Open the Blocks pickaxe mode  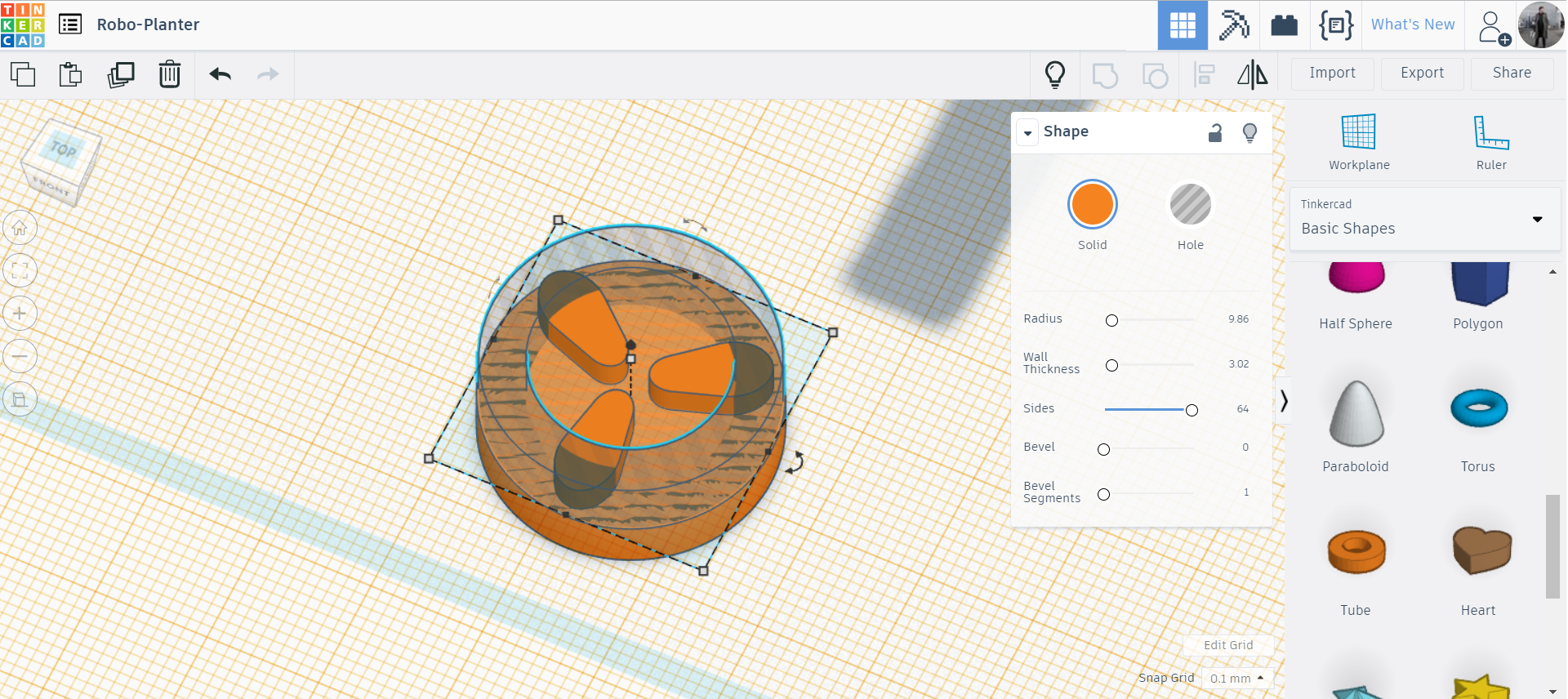(x=1234, y=25)
